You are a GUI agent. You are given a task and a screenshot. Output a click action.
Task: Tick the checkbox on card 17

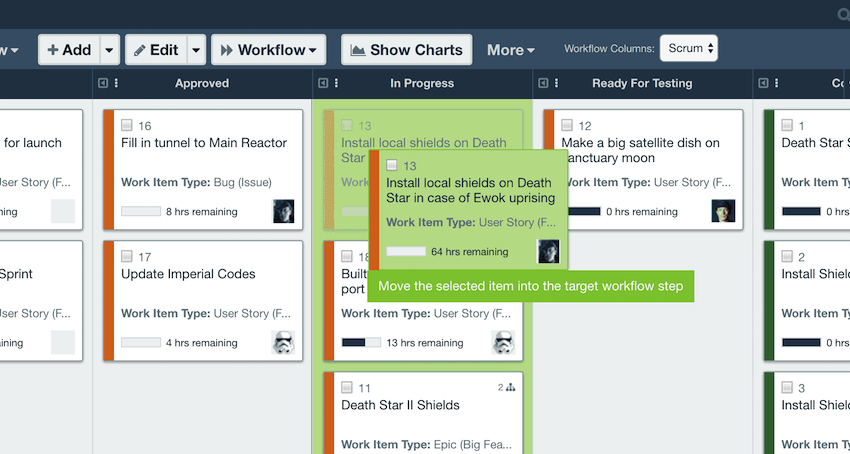(127, 256)
